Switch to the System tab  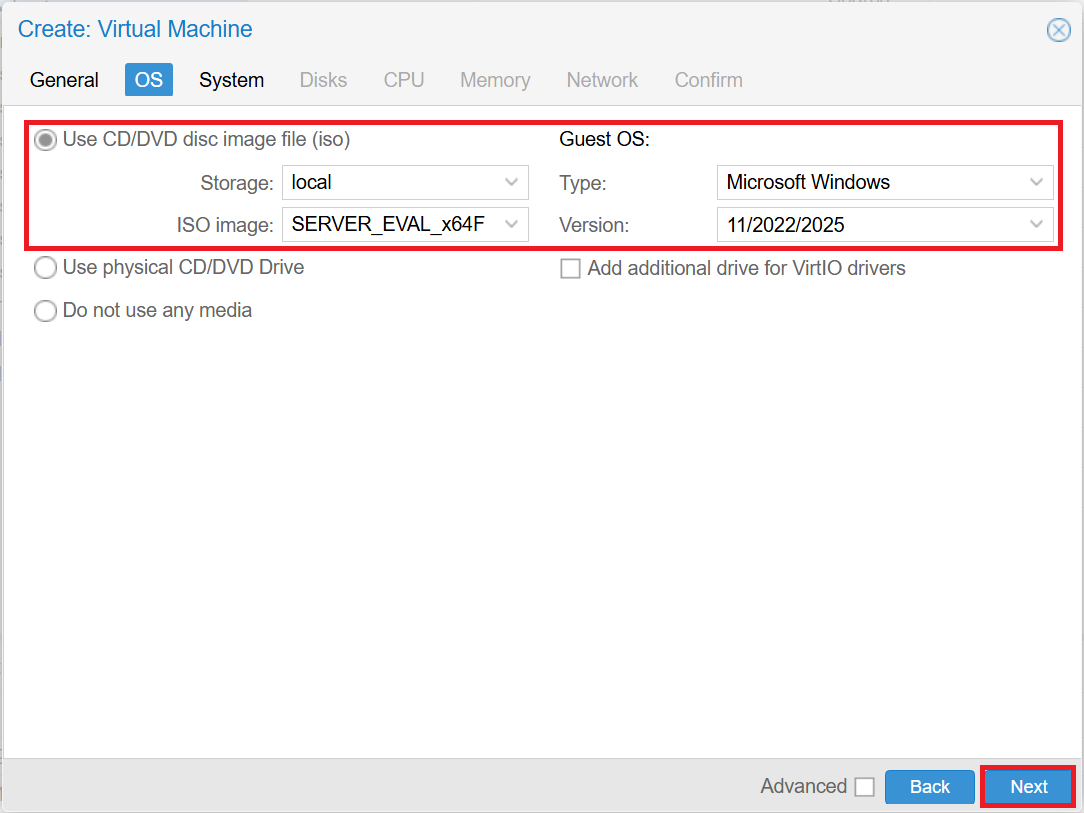point(231,80)
